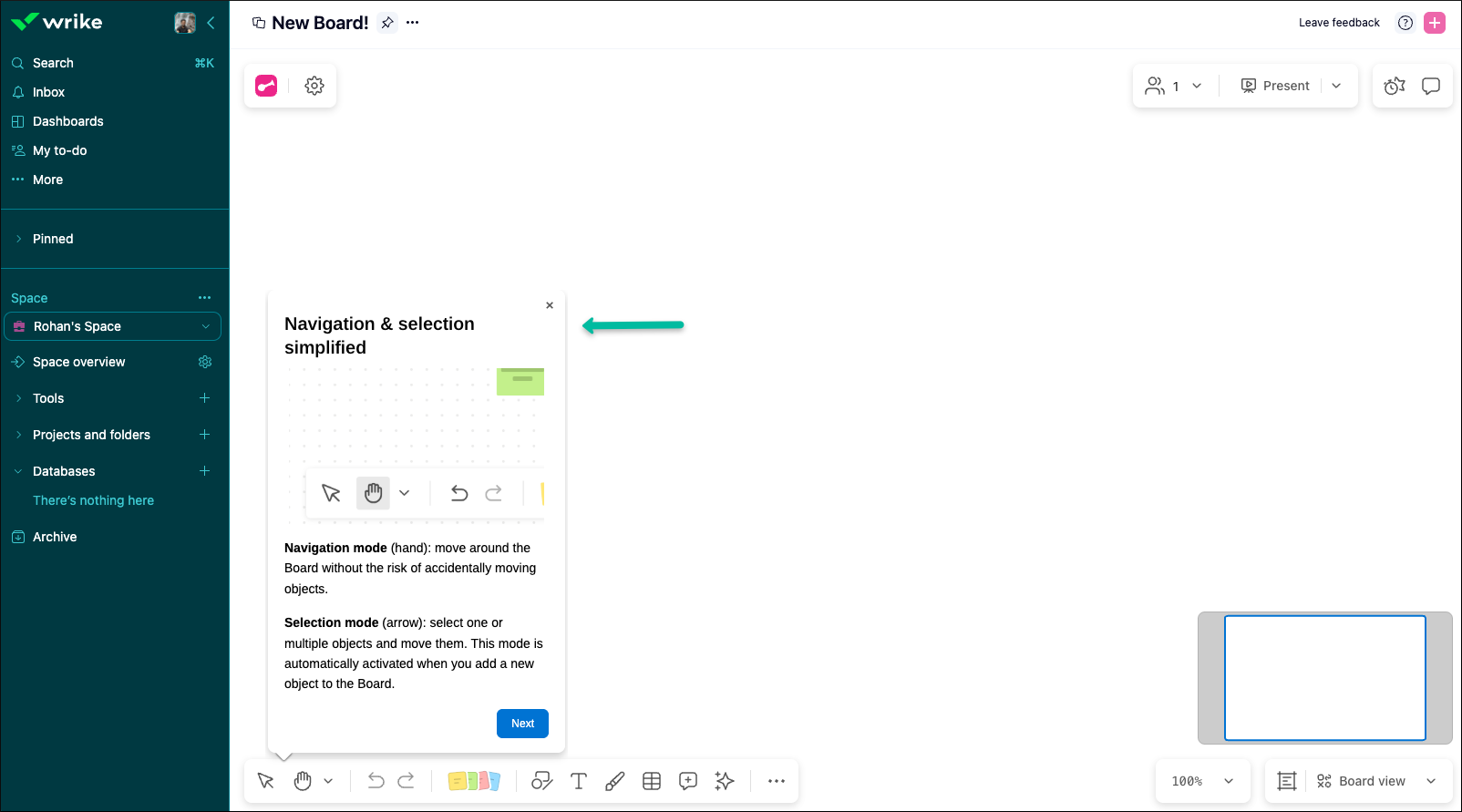
Task: Open the board settings gear
Action: [x=314, y=86]
